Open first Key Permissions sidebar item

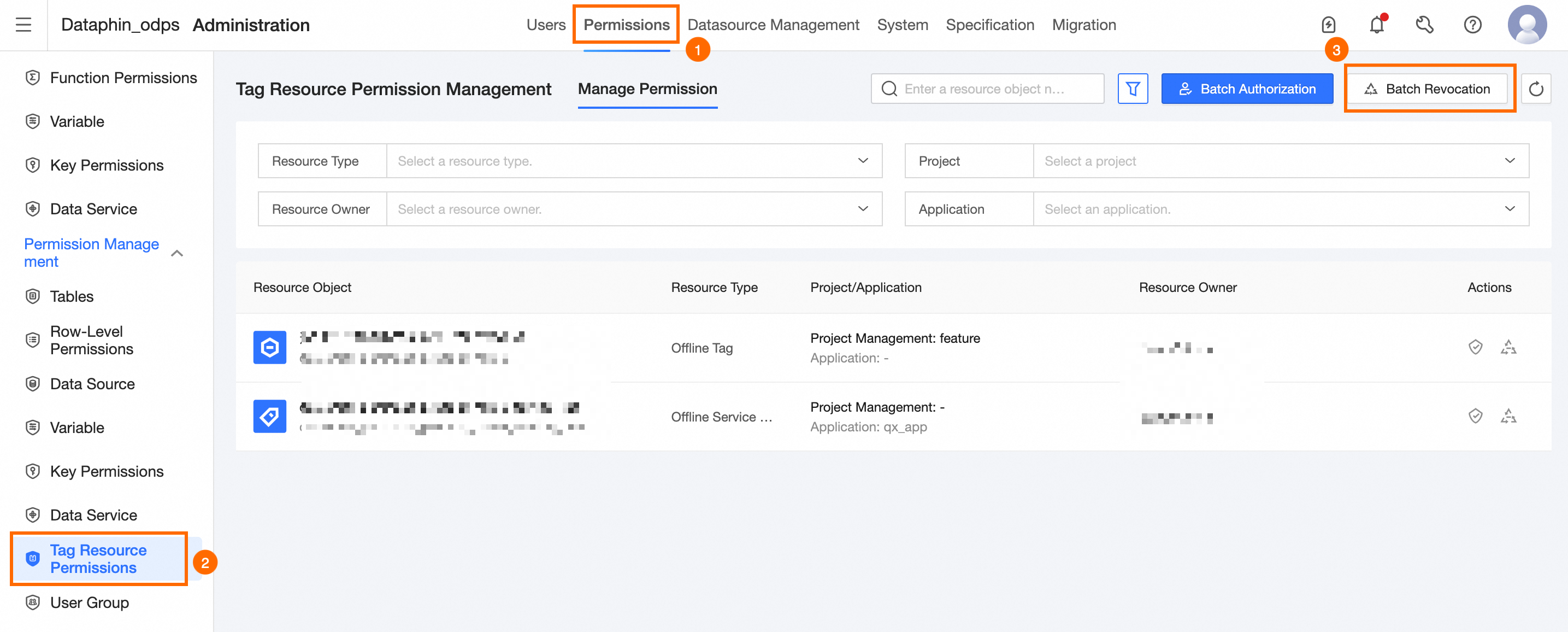[x=107, y=166]
